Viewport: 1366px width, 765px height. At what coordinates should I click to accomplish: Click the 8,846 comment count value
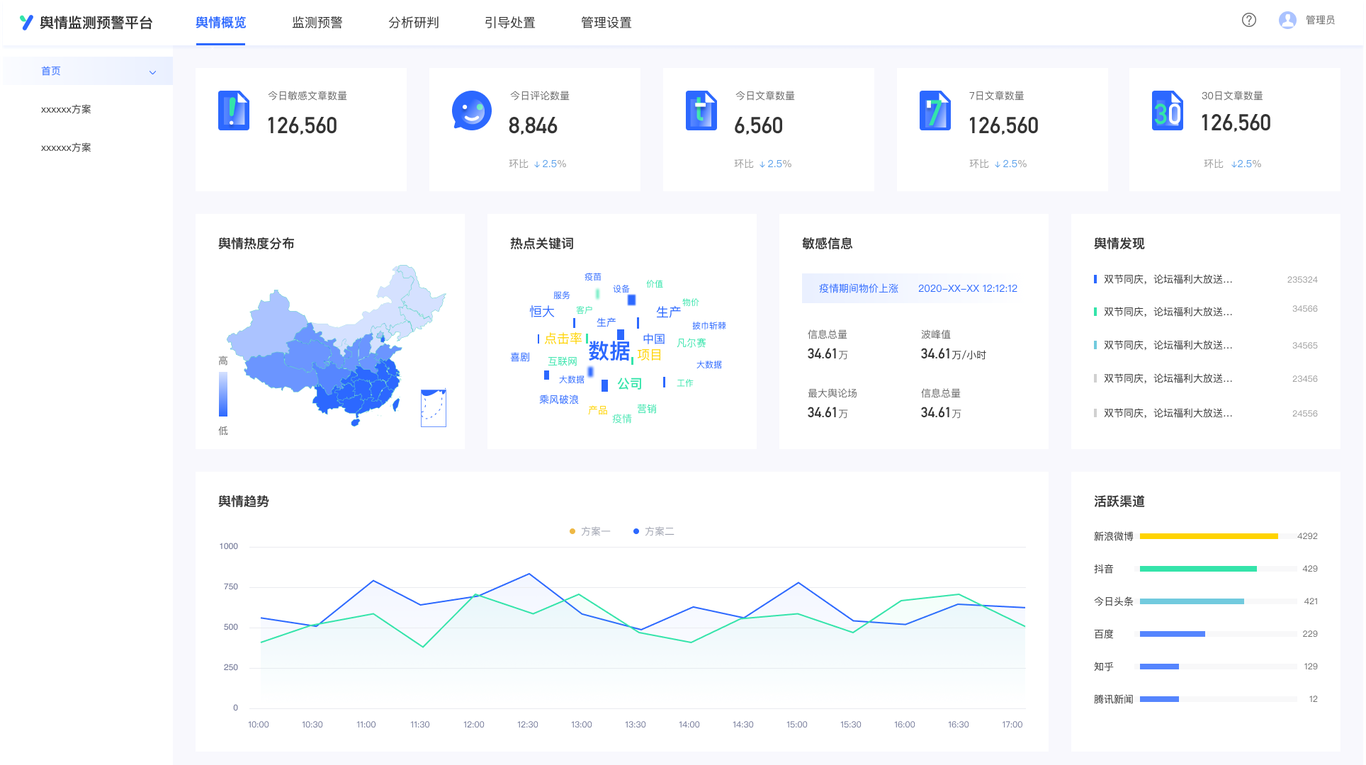click(x=533, y=126)
